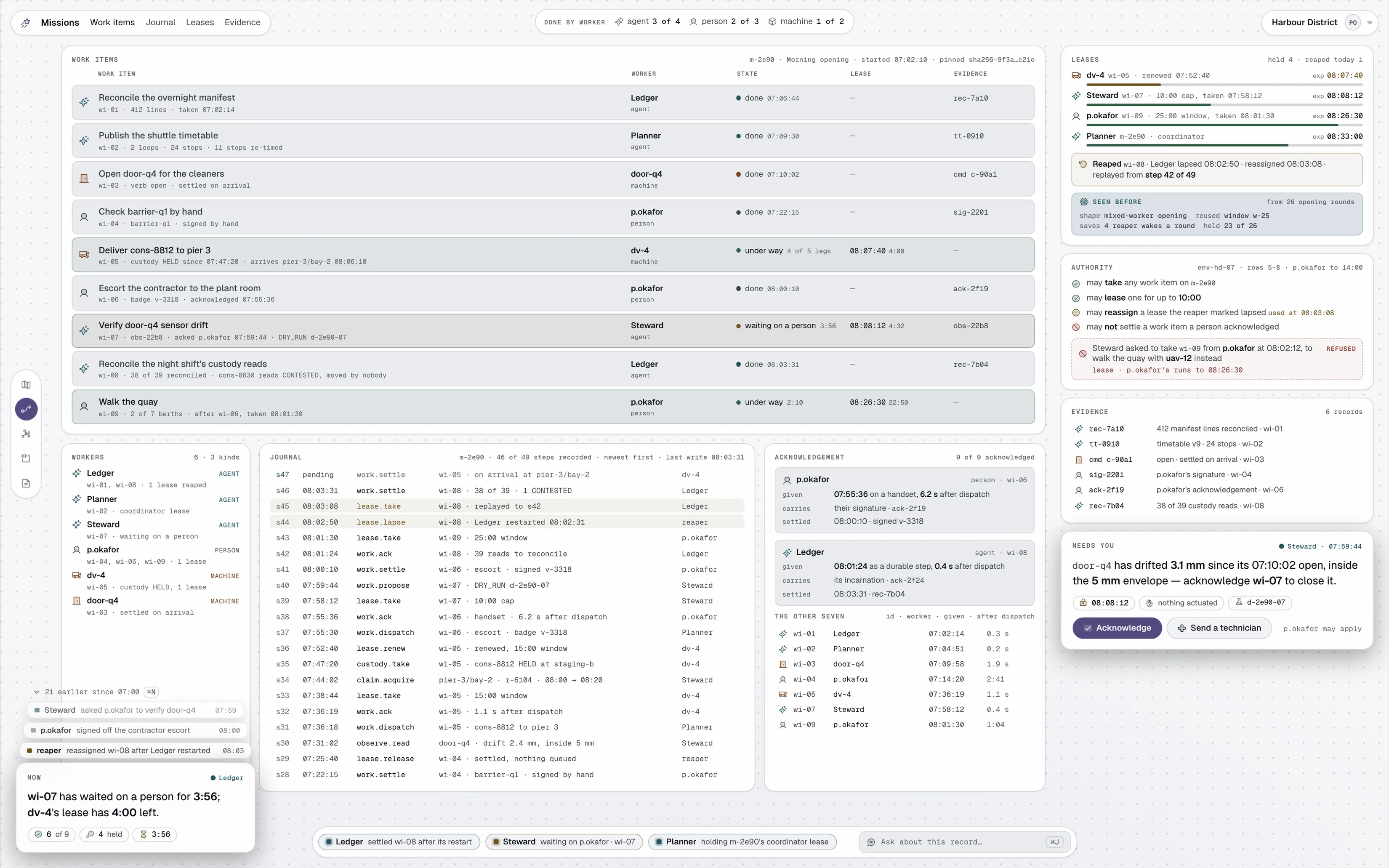Click the p.okafor lease progress bar
This screenshot has height=868, width=1389.
point(1224,125)
